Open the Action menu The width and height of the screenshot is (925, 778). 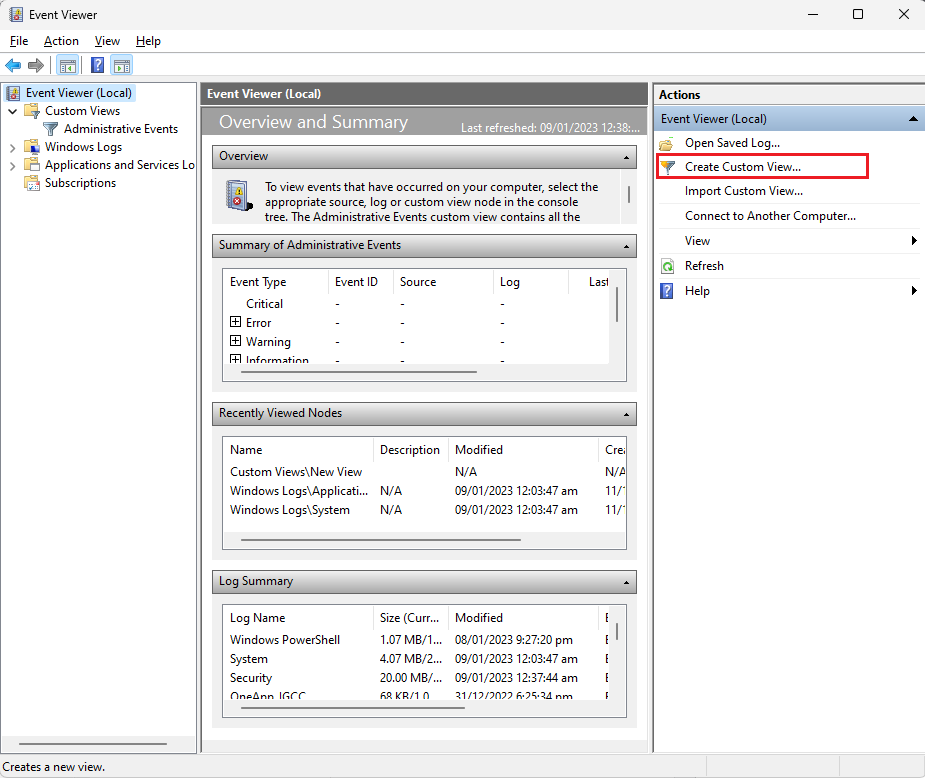(x=61, y=41)
